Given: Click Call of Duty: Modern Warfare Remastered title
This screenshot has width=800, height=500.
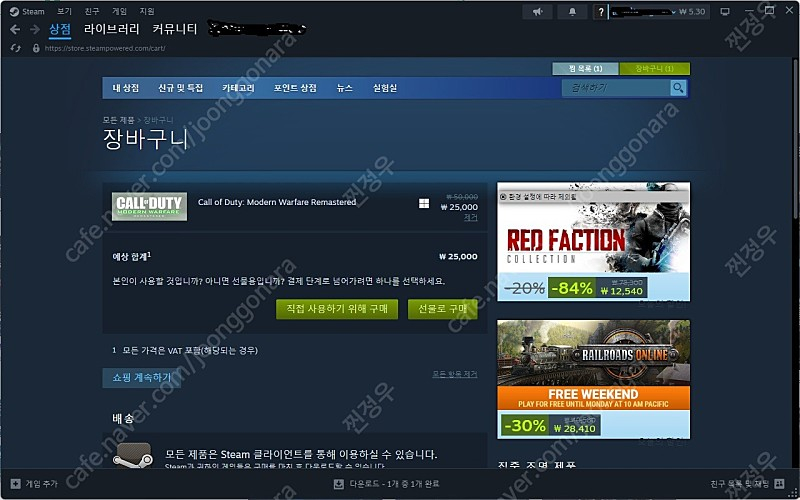Looking at the screenshot, I should pos(277,202).
